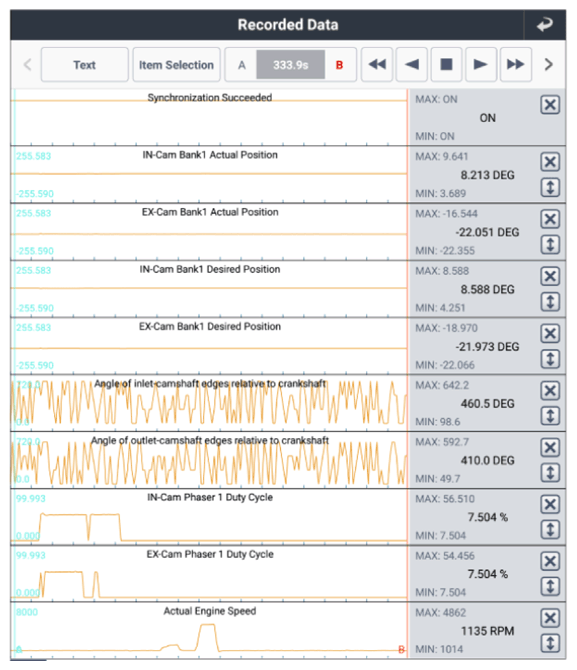This screenshot has height=670, width=577.
Task: Remove the Synchronization Succeeded graph
Action: click(550, 105)
